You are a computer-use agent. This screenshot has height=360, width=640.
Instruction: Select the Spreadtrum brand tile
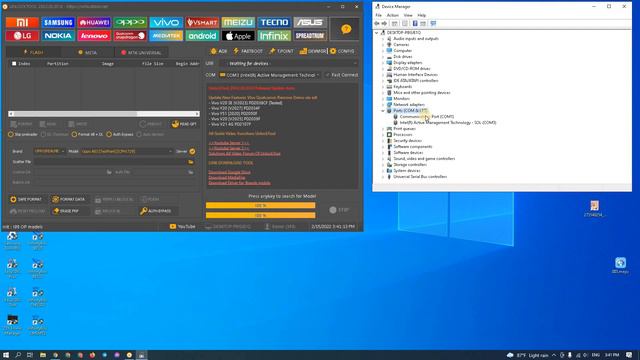click(x=310, y=36)
